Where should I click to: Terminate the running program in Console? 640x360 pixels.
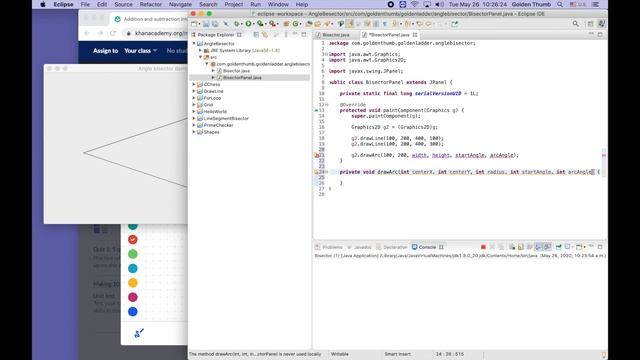[x=483, y=247]
